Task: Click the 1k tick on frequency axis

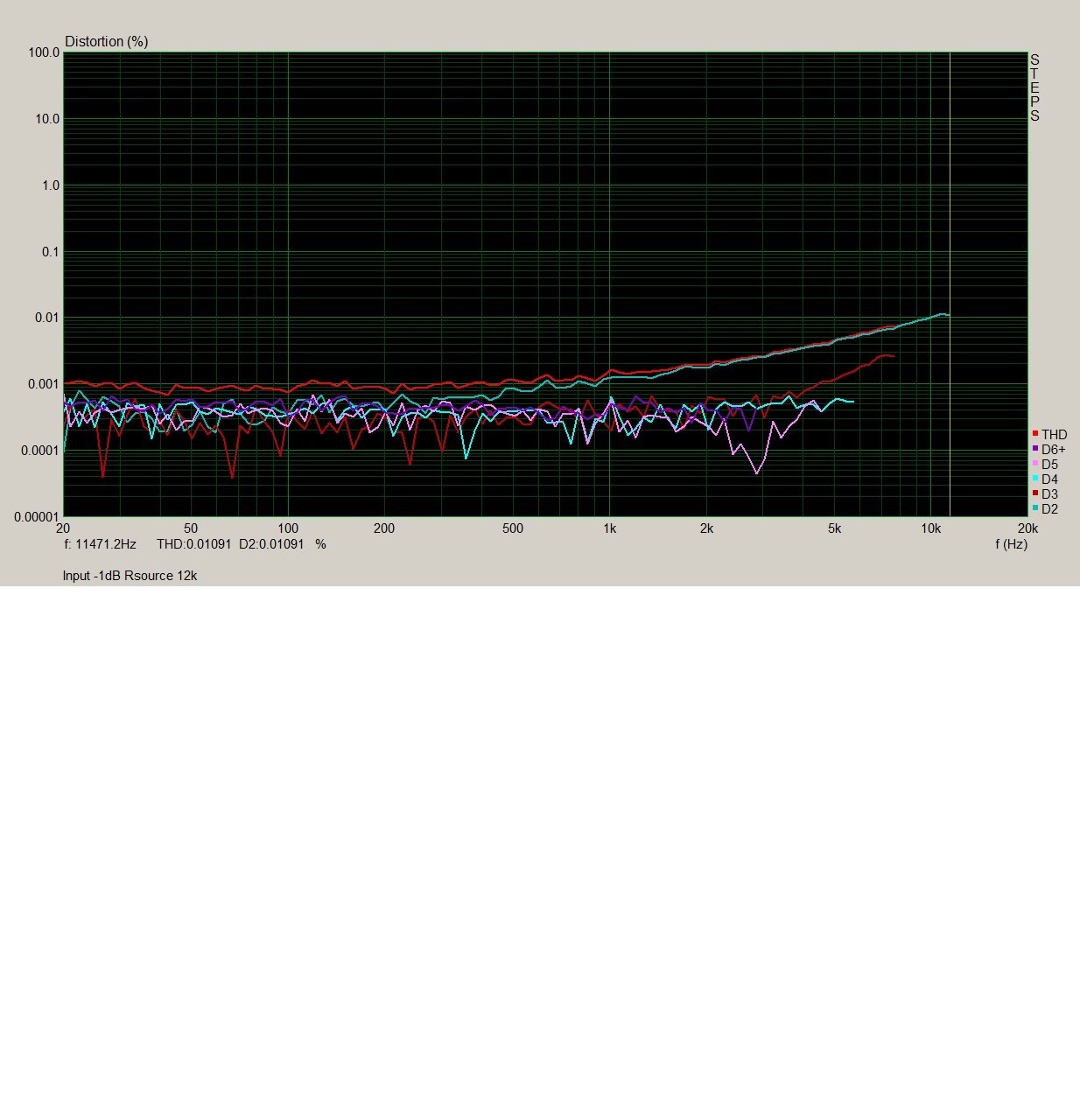Action: [x=610, y=528]
